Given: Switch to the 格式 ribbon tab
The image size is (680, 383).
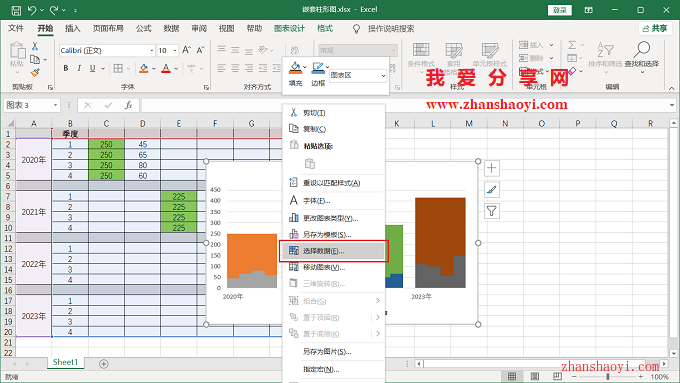Looking at the screenshot, I should [x=325, y=29].
